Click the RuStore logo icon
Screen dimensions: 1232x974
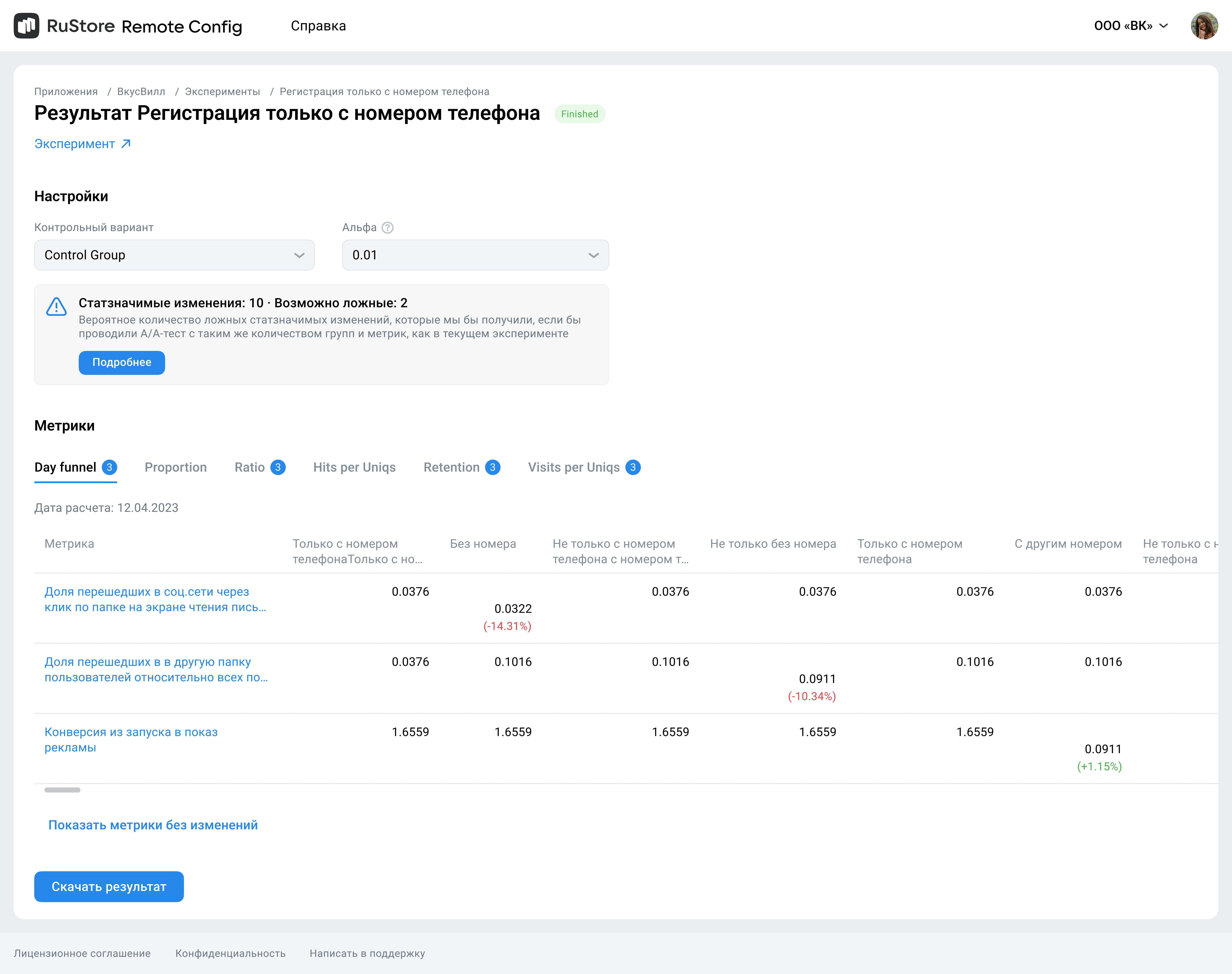point(26,26)
